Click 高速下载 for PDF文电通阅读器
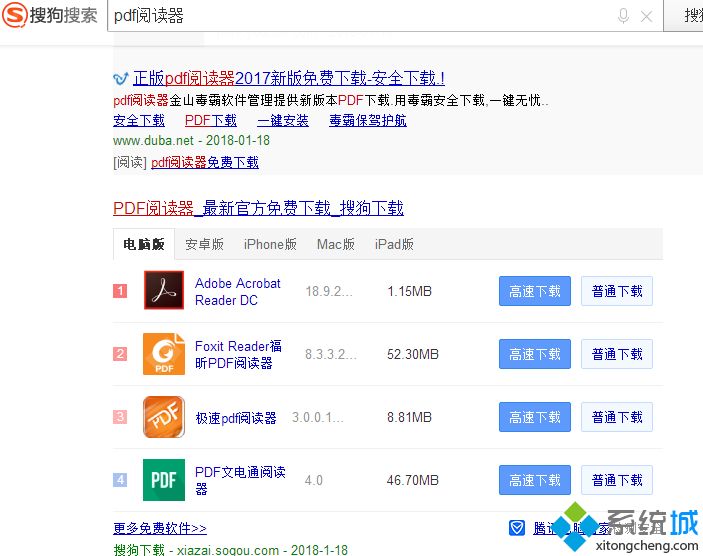This screenshot has width=703, height=556. [x=535, y=480]
